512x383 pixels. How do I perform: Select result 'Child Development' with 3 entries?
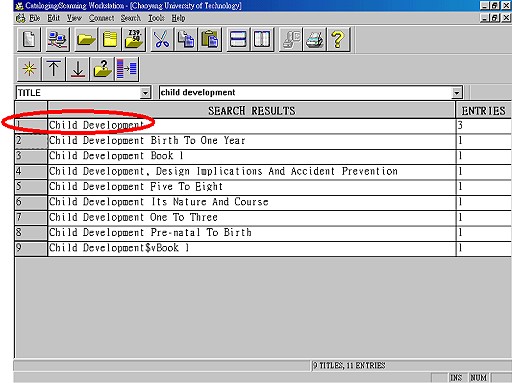[252, 126]
